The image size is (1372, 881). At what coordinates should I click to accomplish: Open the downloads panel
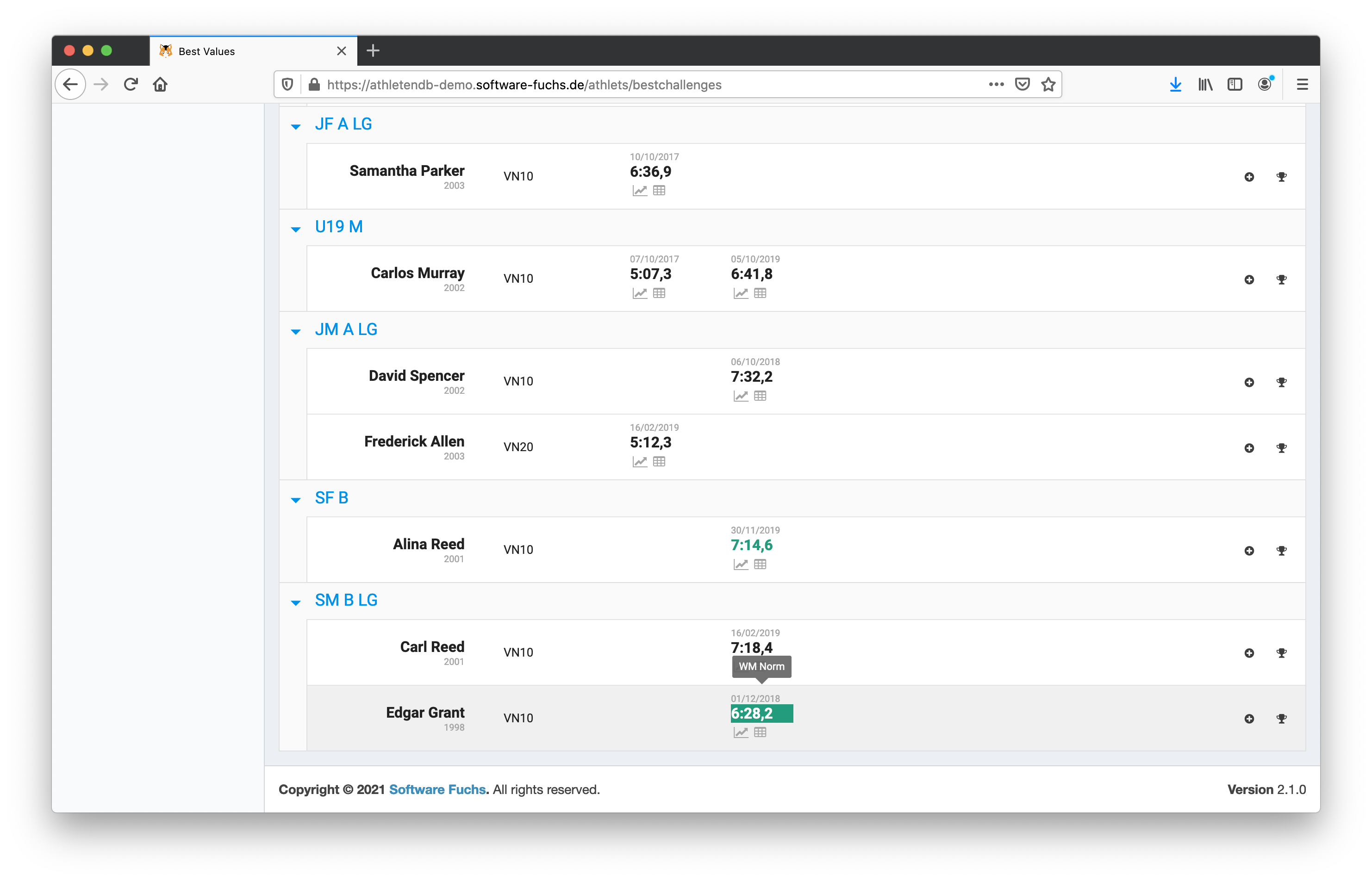(x=1175, y=85)
